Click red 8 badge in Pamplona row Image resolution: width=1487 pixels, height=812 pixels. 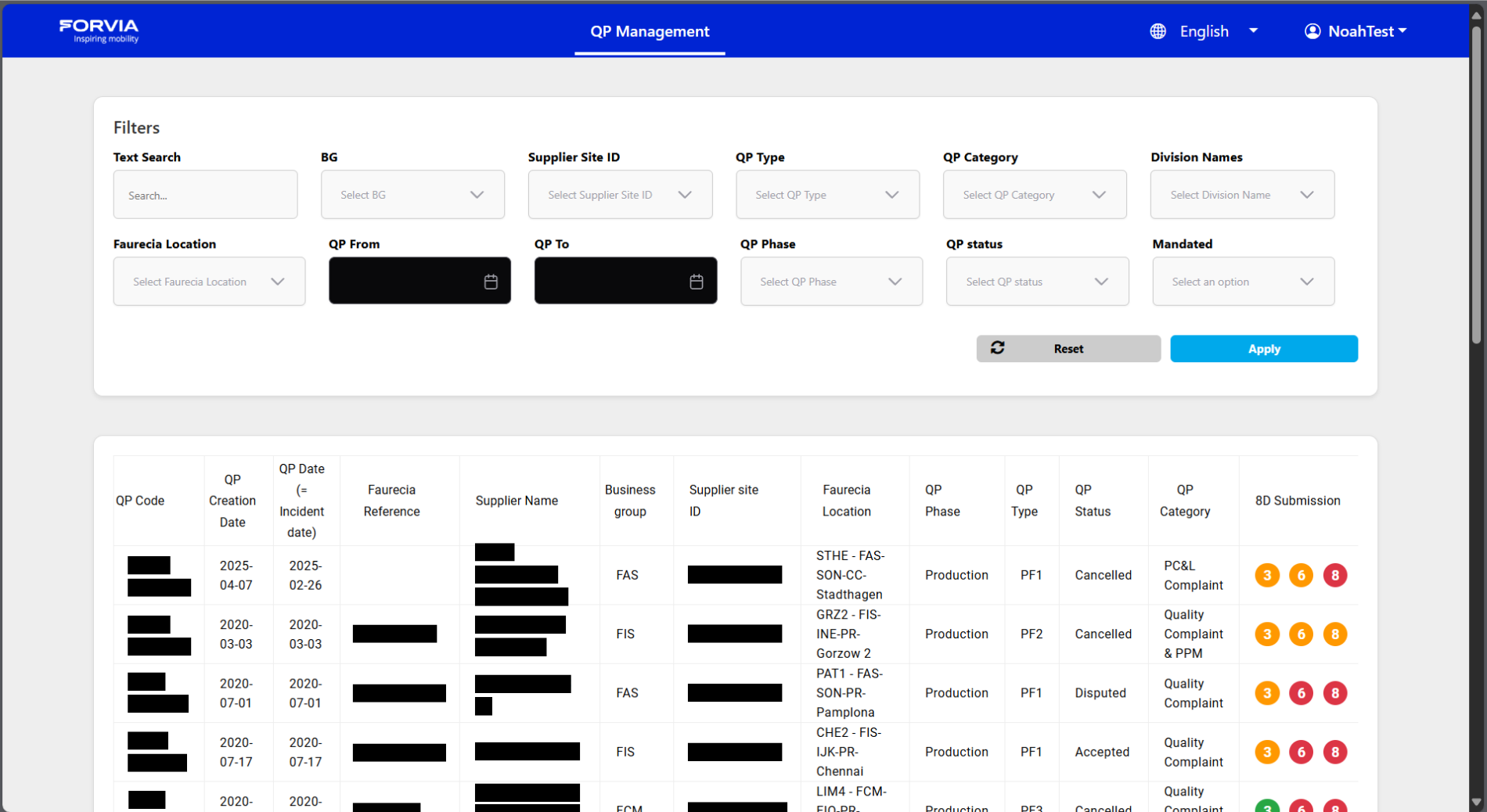(1334, 693)
